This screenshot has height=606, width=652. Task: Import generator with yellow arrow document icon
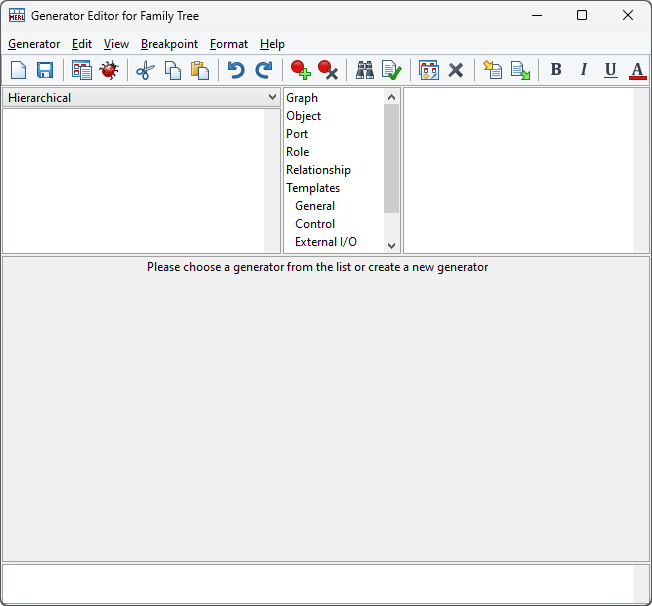pyautogui.click(x=493, y=70)
